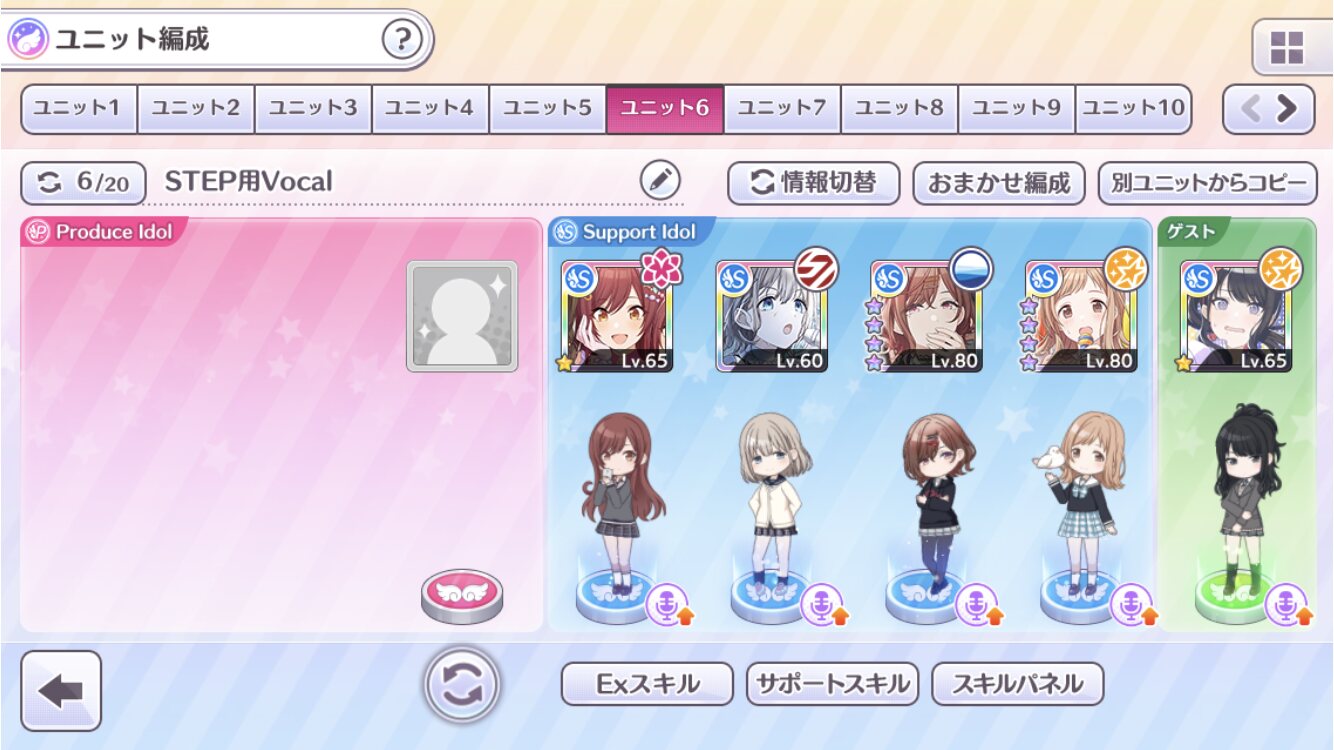This screenshot has width=1334, height=750.
Task: Edit unit name with pencil icon
Action: 659,181
